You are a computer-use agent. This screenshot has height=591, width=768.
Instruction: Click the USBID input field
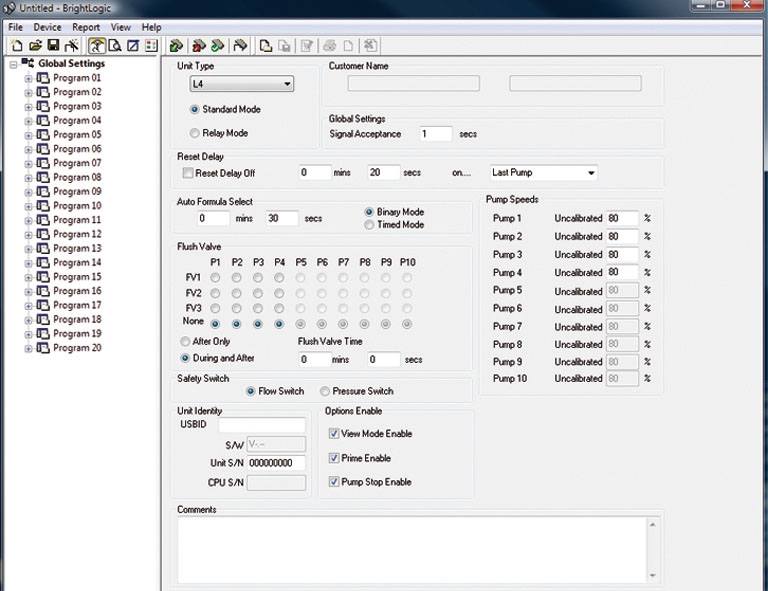coord(262,425)
